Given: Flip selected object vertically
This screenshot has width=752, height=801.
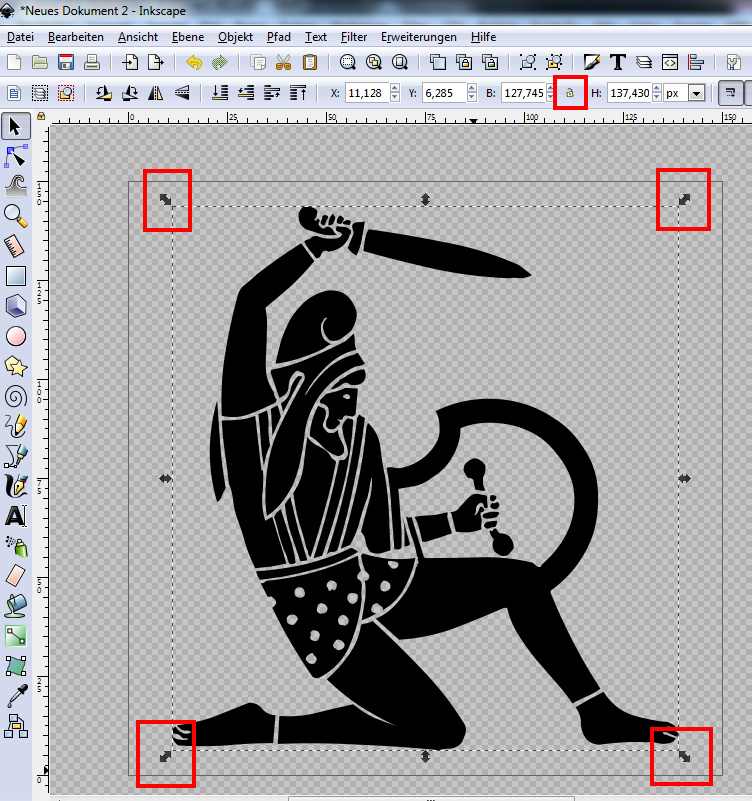Looking at the screenshot, I should click(181, 93).
